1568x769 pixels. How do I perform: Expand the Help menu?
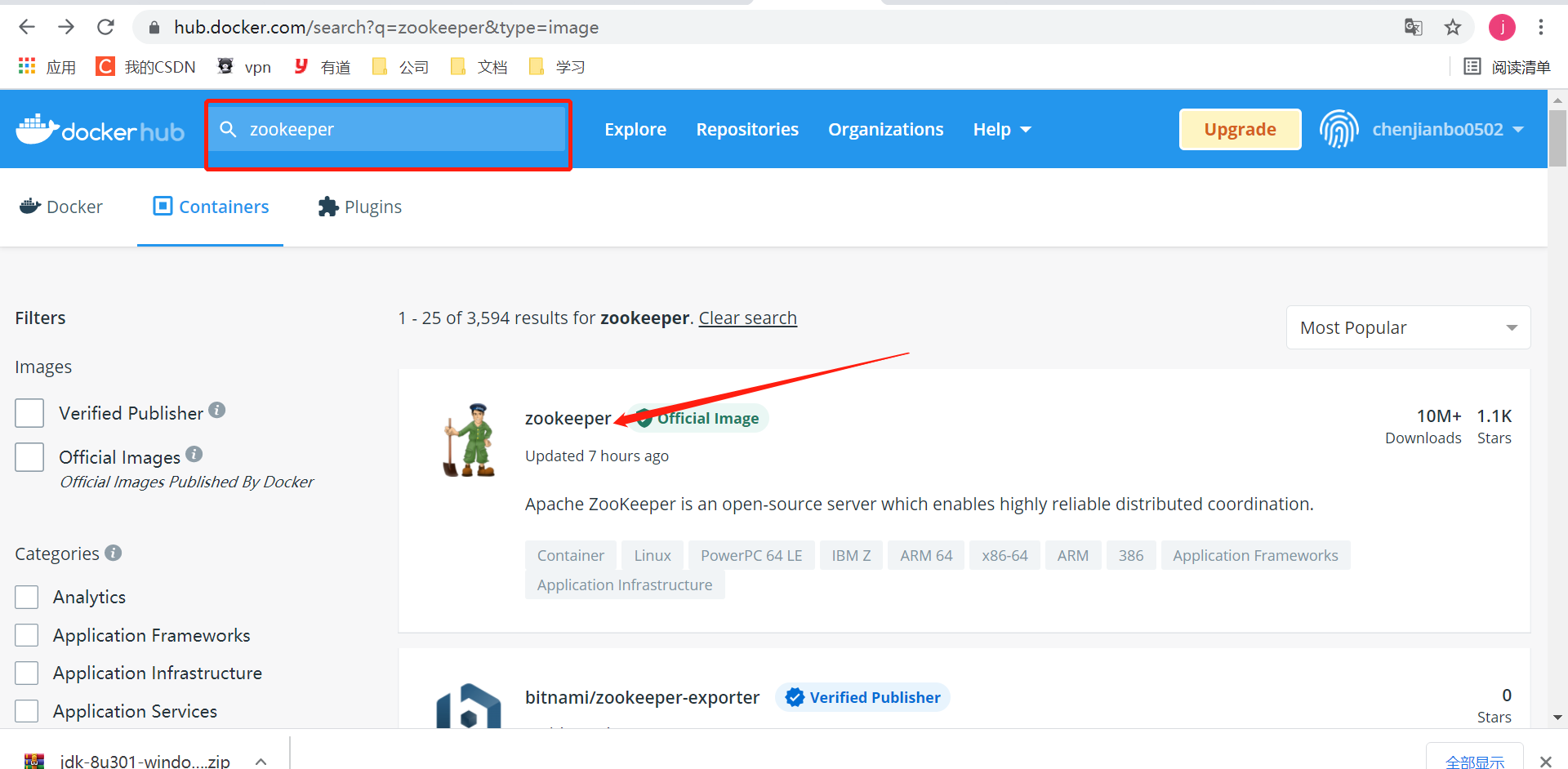(x=1001, y=129)
